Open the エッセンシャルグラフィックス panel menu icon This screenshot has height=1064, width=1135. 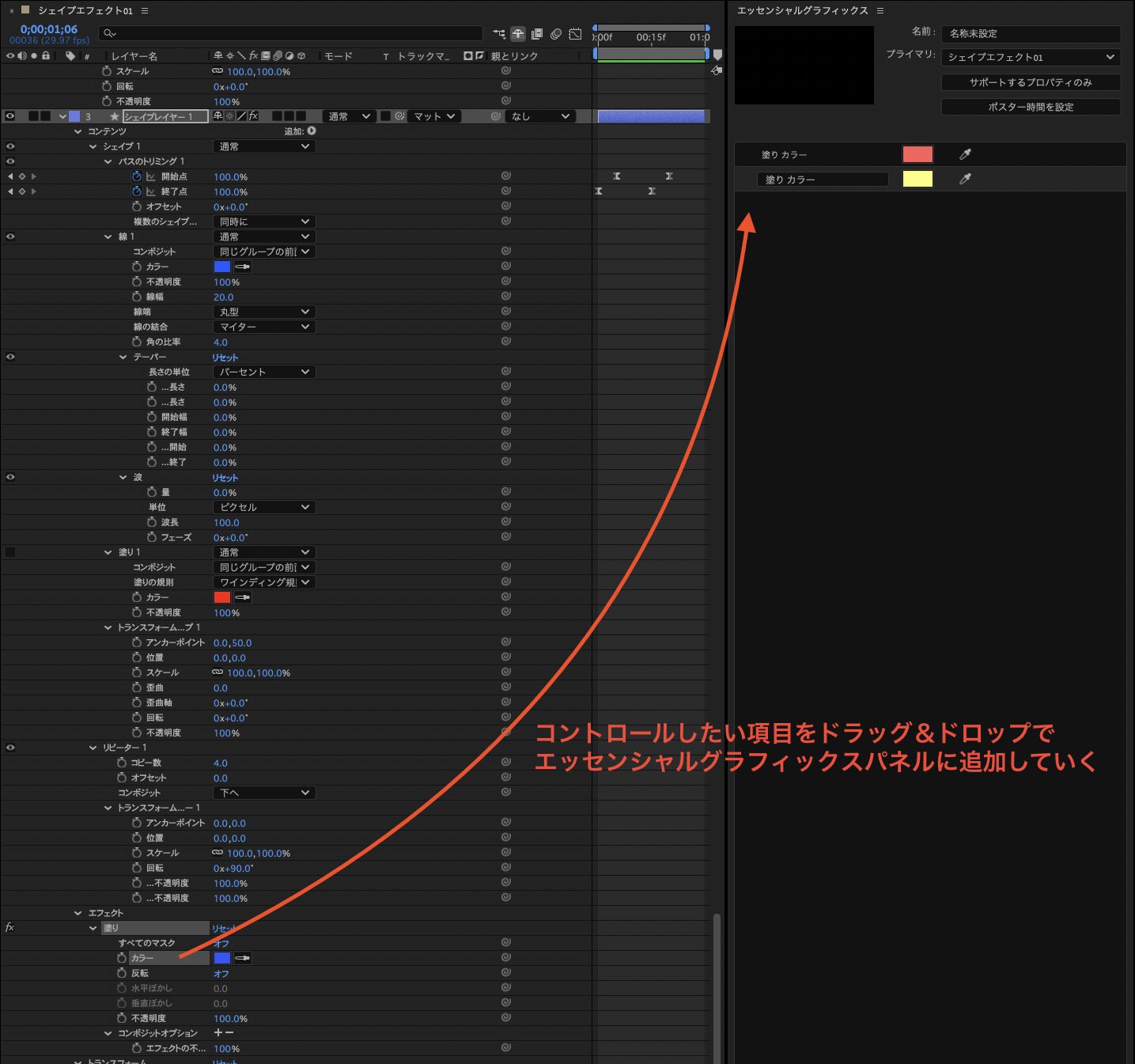click(880, 10)
